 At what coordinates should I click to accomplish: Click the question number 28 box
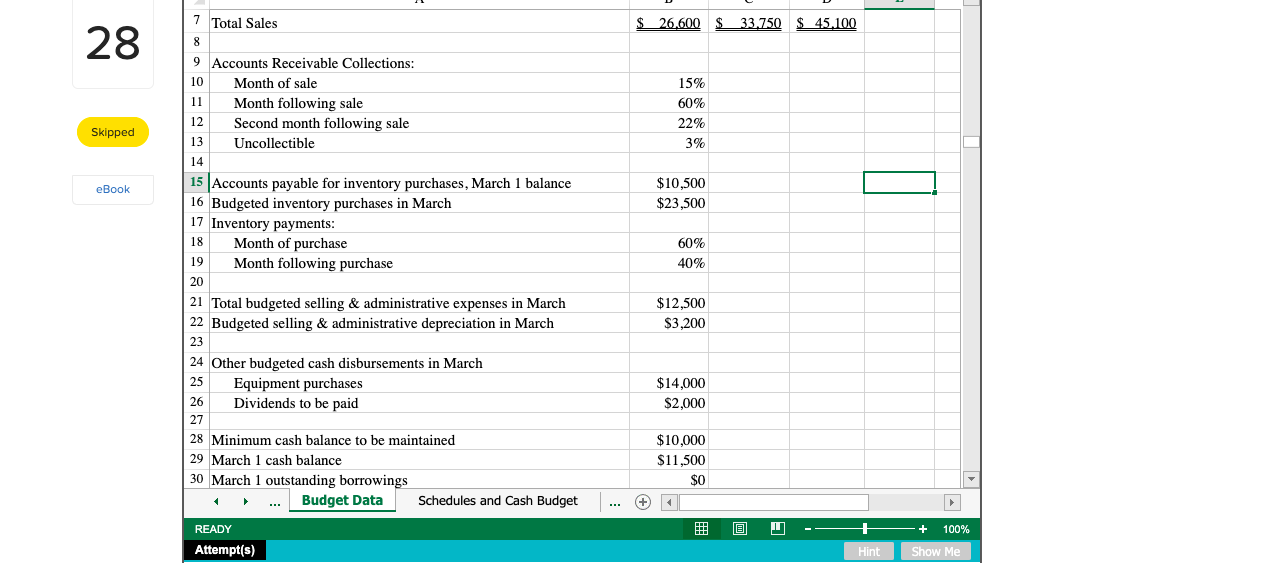click(x=113, y=44)
